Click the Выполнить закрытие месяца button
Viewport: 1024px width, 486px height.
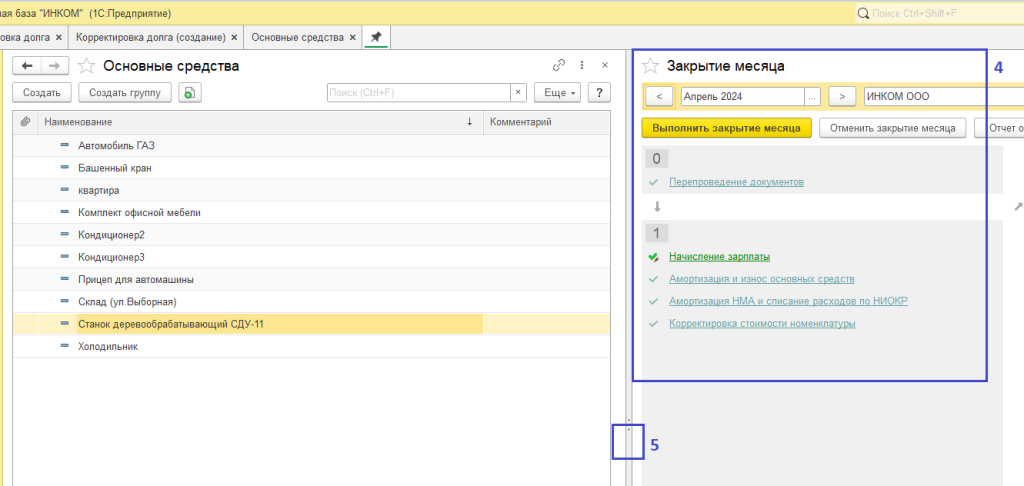coord(726,128)
